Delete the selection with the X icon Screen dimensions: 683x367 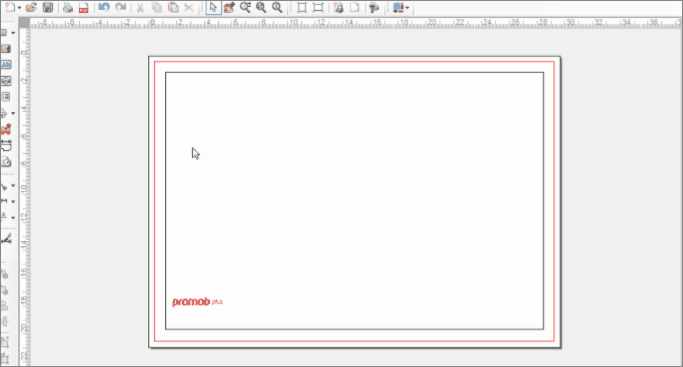[189, 7]
